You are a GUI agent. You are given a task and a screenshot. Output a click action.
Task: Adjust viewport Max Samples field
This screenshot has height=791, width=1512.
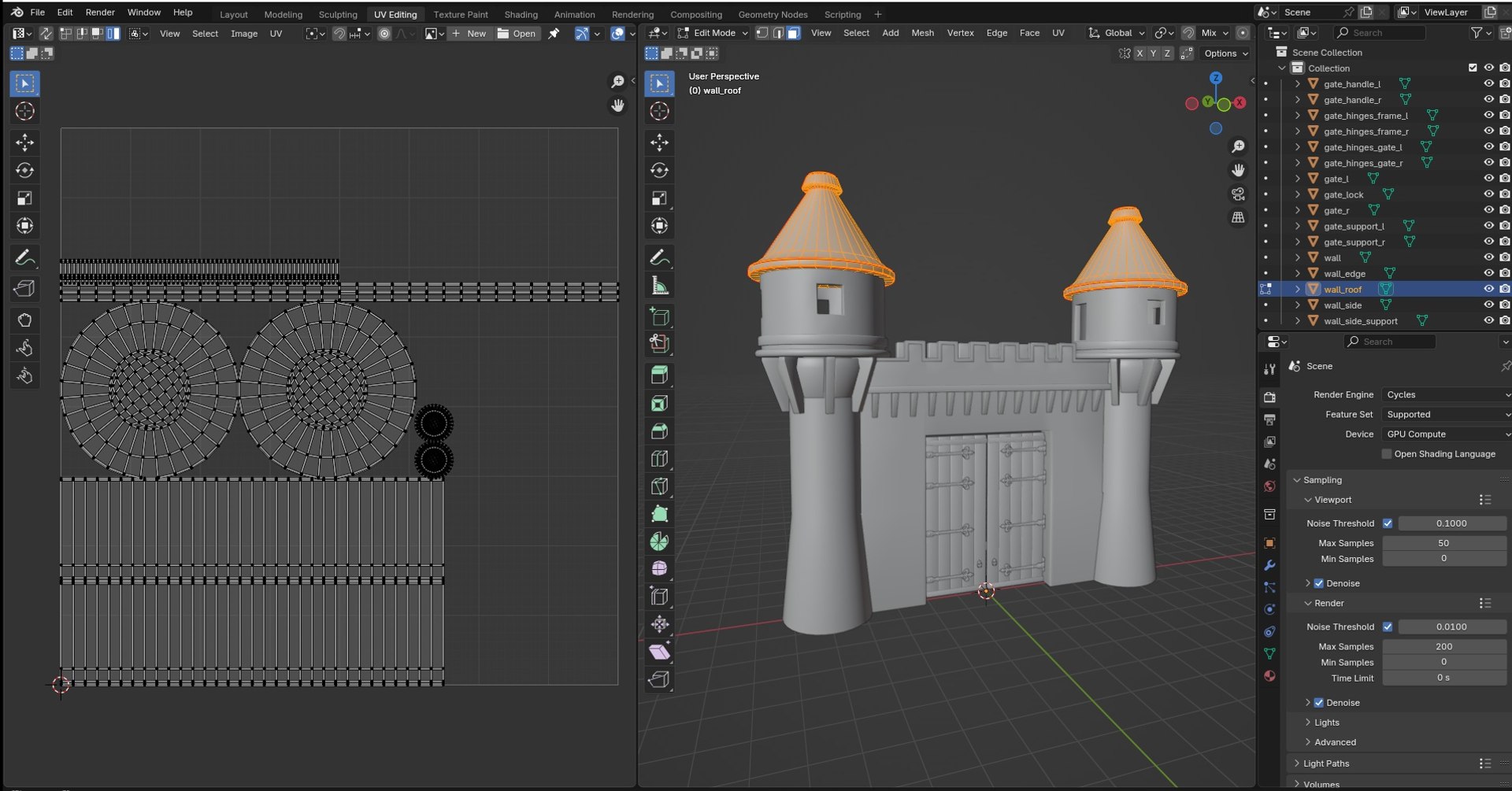[x=1443, y=543]
